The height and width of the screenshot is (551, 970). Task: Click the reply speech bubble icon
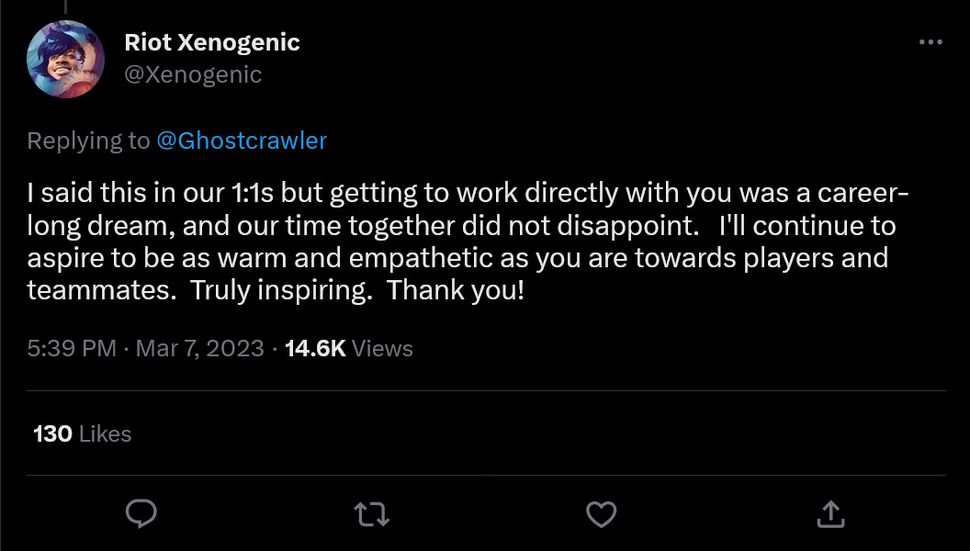coord(142,514)
